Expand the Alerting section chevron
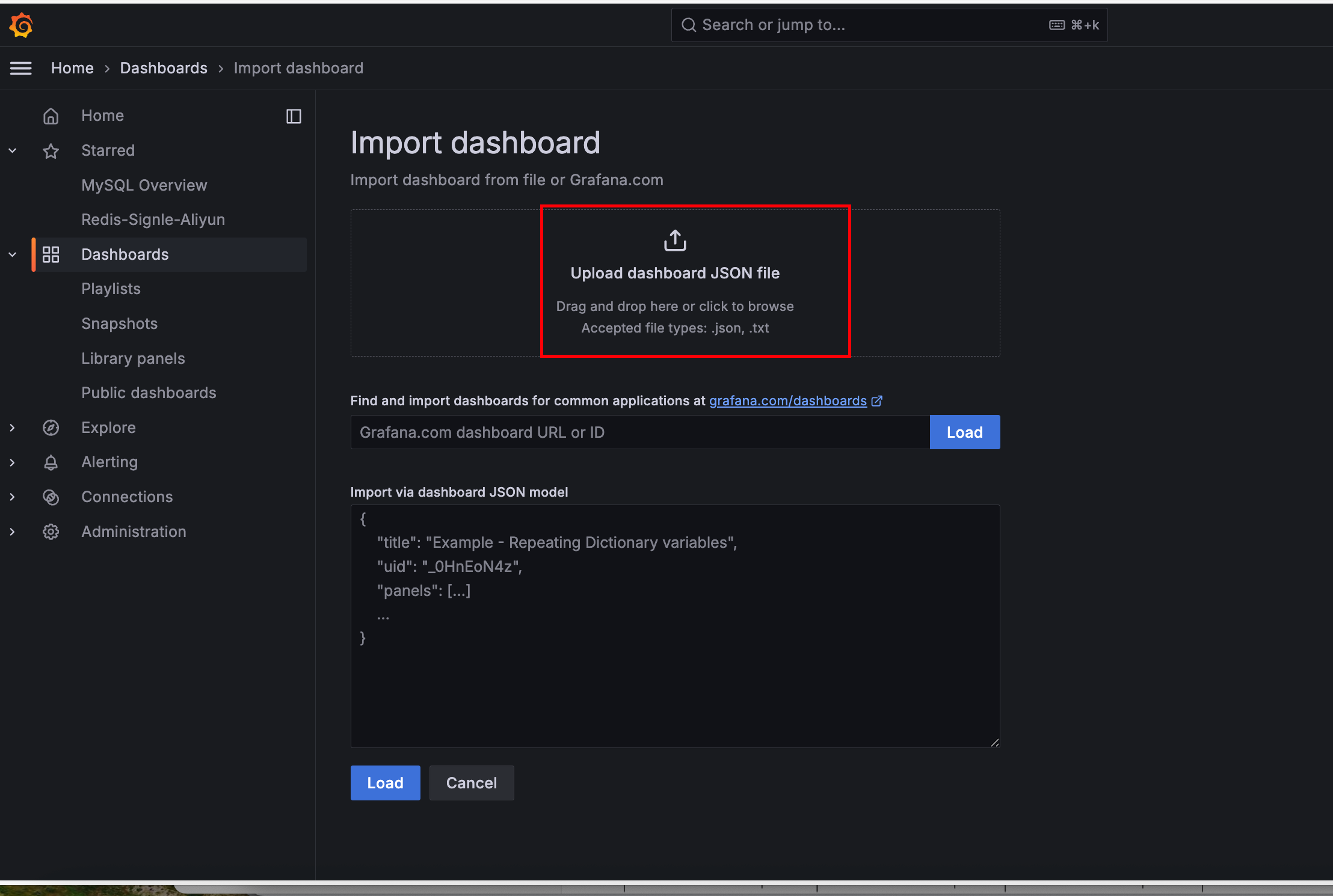 coord(12,462)
